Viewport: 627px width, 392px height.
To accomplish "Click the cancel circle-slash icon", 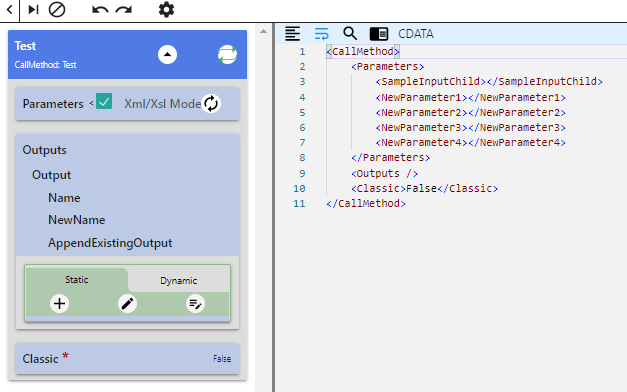I will [x=57, y=10].
